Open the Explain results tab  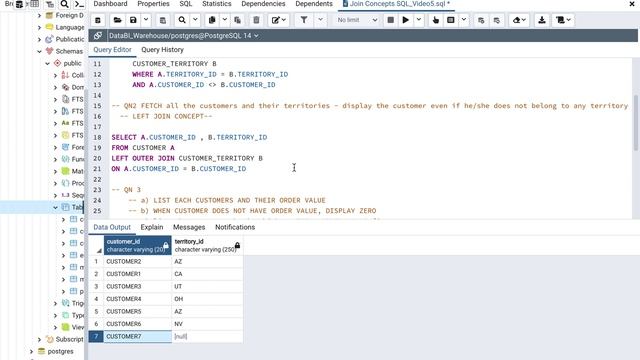[x=152, y=227]
